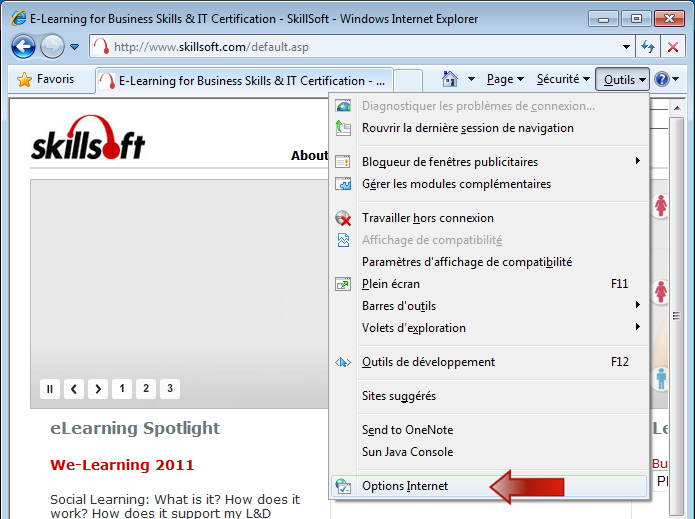The width and height of the screenshot is (695, 519).
Task: Open a new blank tab
Action: pos(408,81)
